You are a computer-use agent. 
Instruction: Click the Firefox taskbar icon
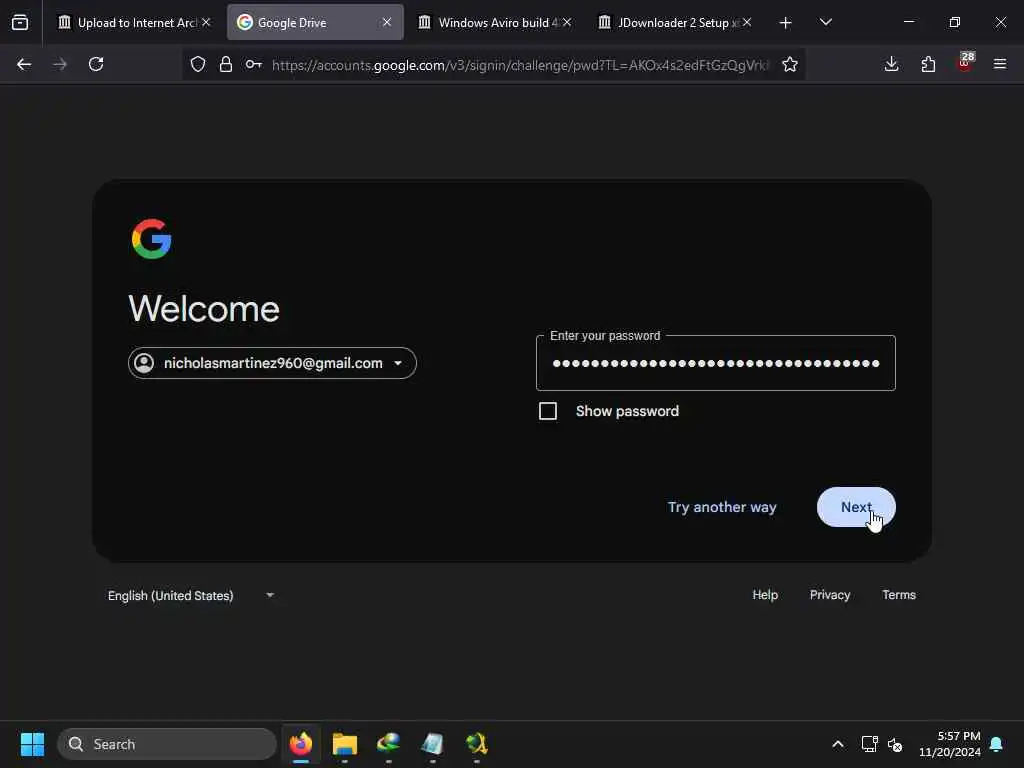tap(300, 744)
